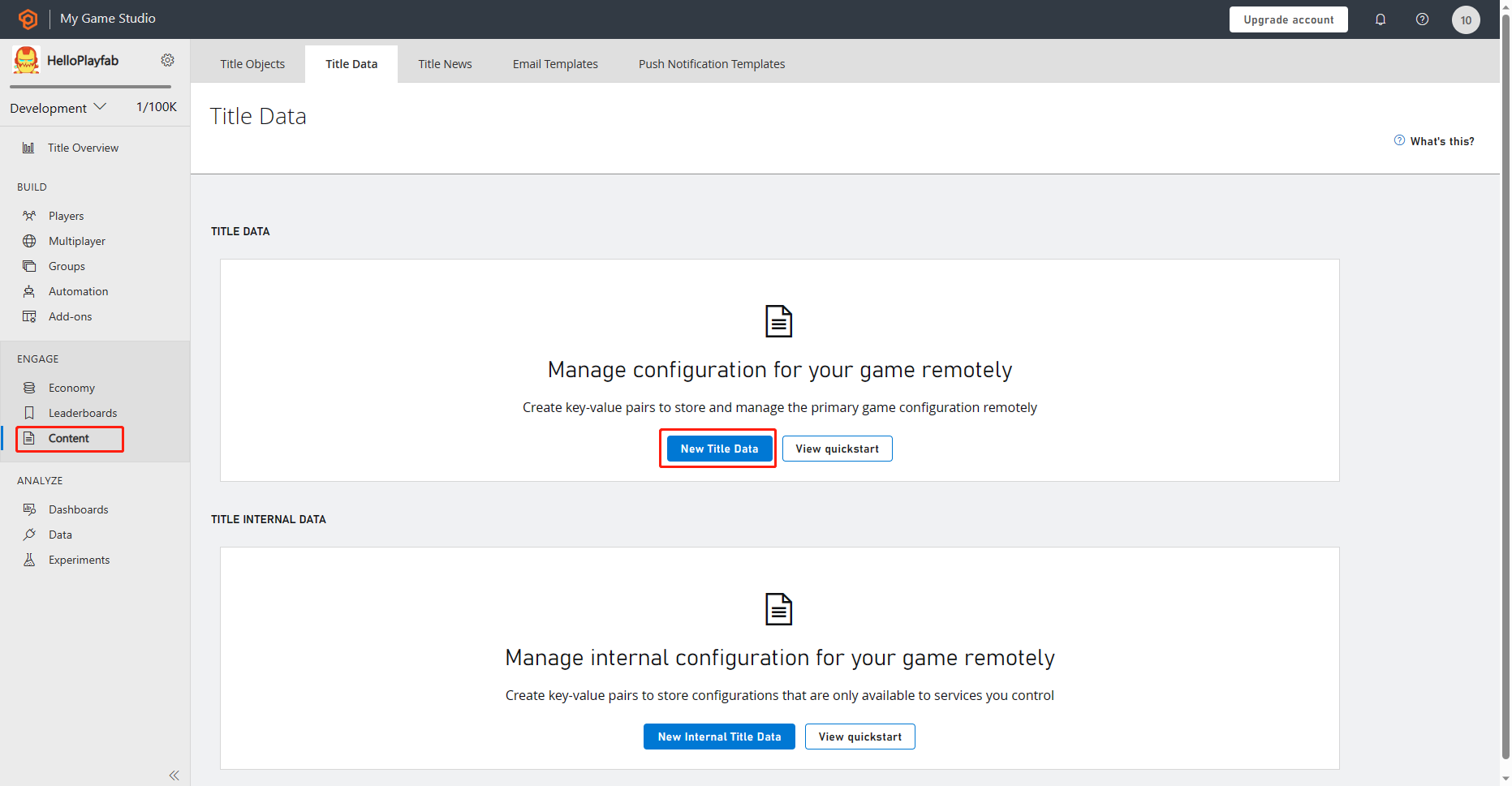The height and width of the screenshot is (786, 1512).
Task: Switch to the Title News tab
Action: [445, 64]
